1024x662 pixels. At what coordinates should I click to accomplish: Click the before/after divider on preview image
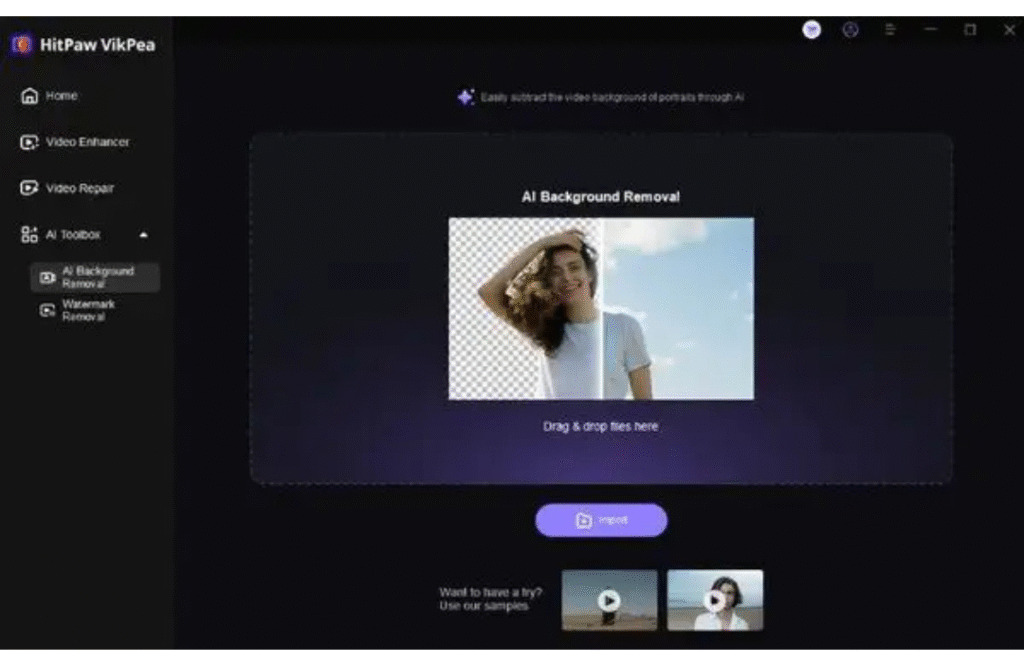pos(602,309)
